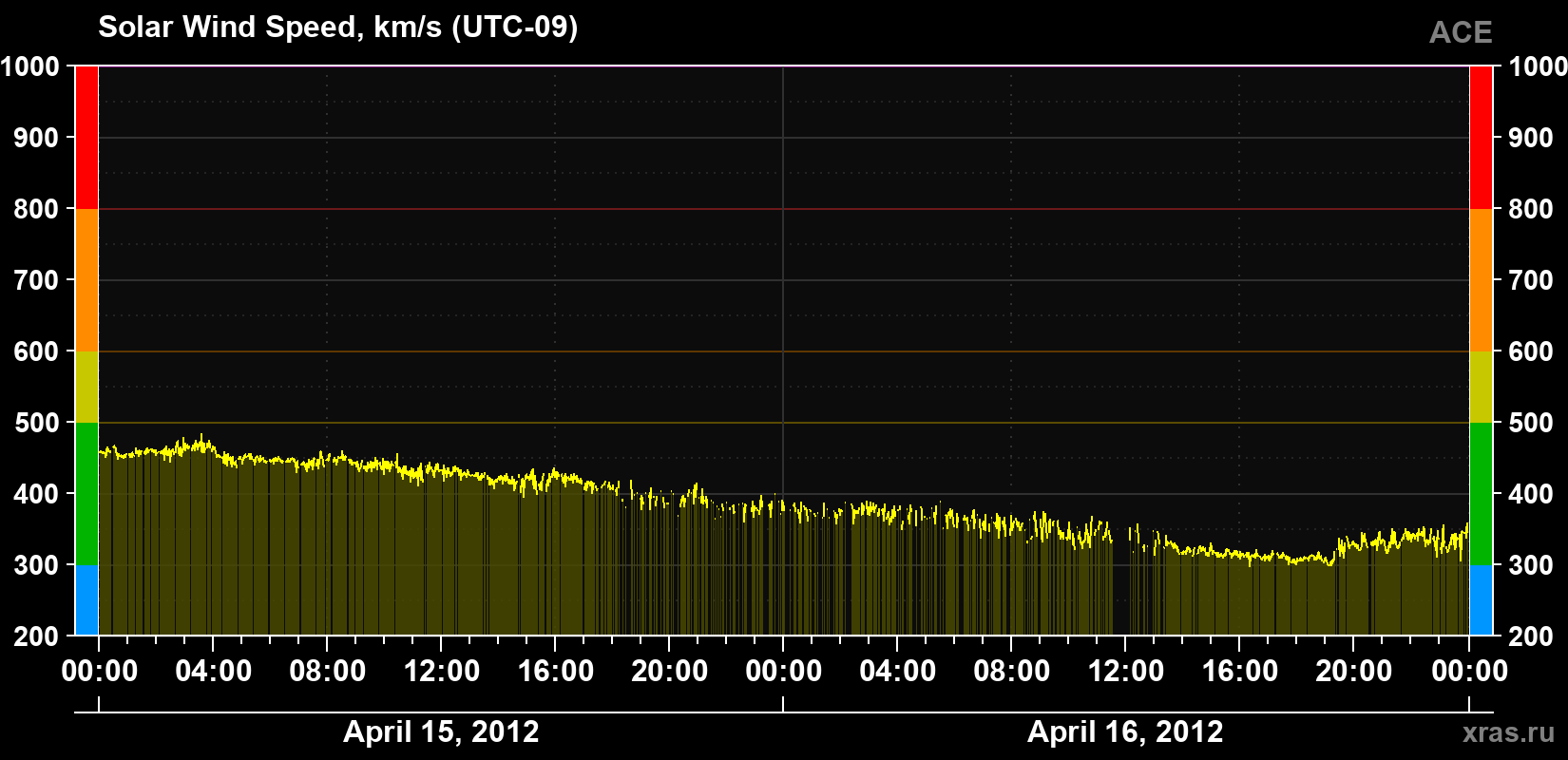Click the 200 label on left axis
Image resolution: width=1568 pixels, height=760 pixels.
pyautogui.click(x=37, y=636)
